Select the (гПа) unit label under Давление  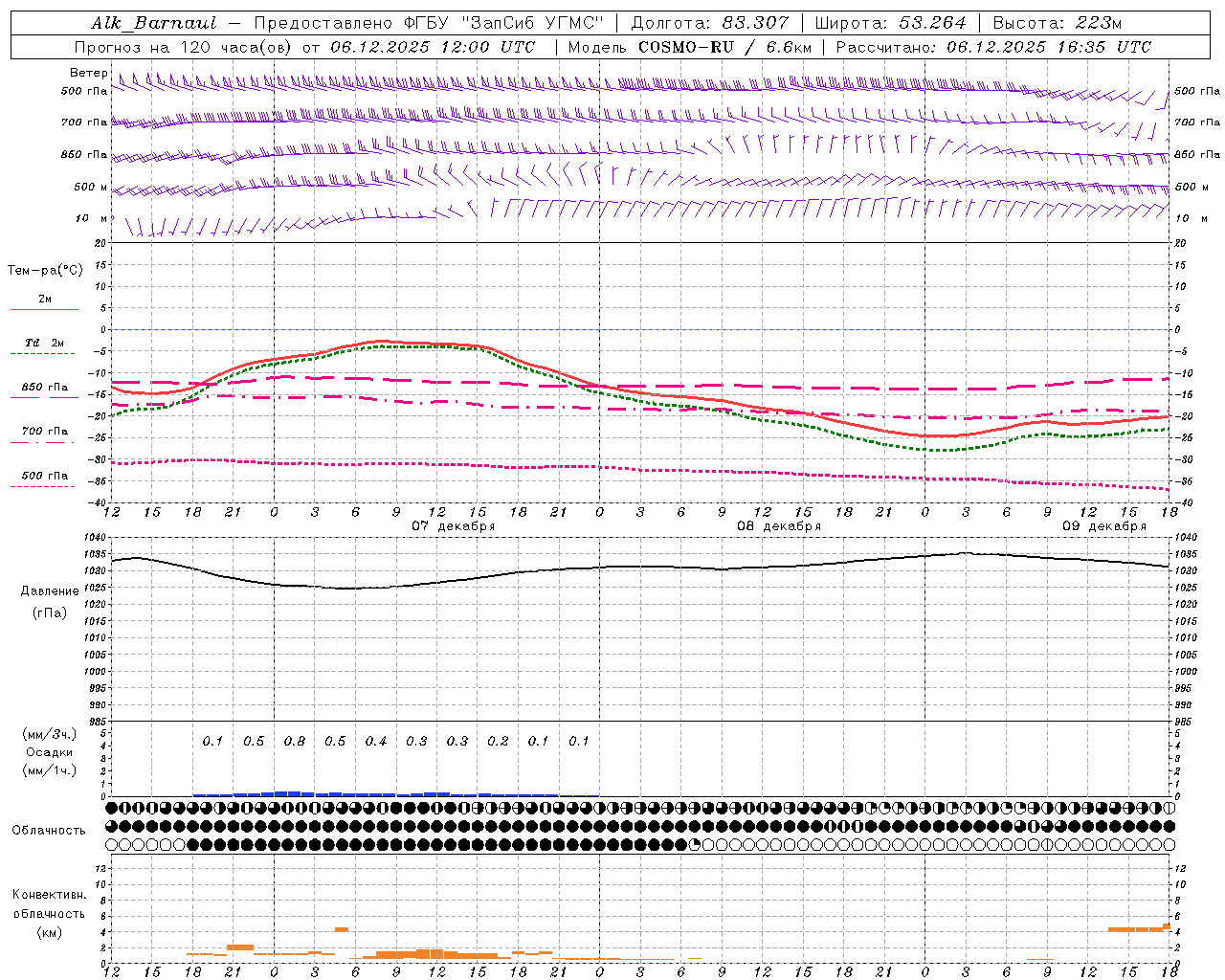point(50,612)
